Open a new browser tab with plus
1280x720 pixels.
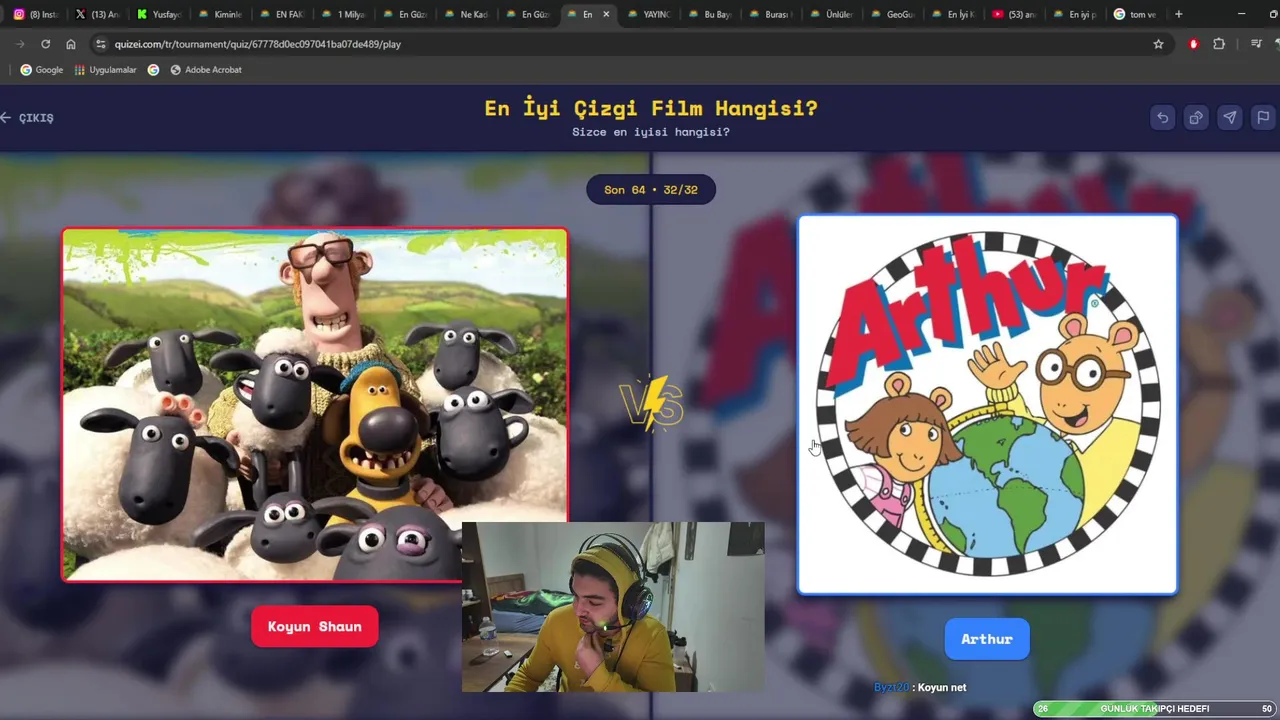pyautogui.click(x=1179, y=14)
